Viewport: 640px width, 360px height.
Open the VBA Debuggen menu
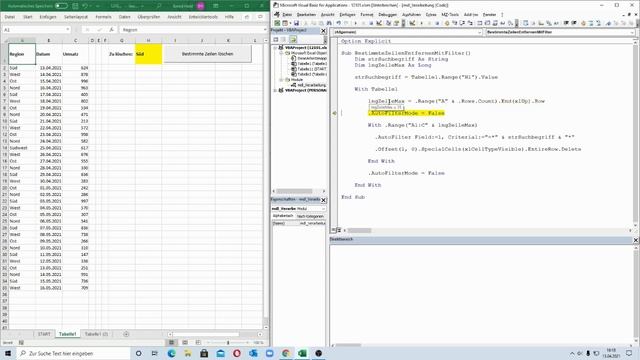coord(387,14)
